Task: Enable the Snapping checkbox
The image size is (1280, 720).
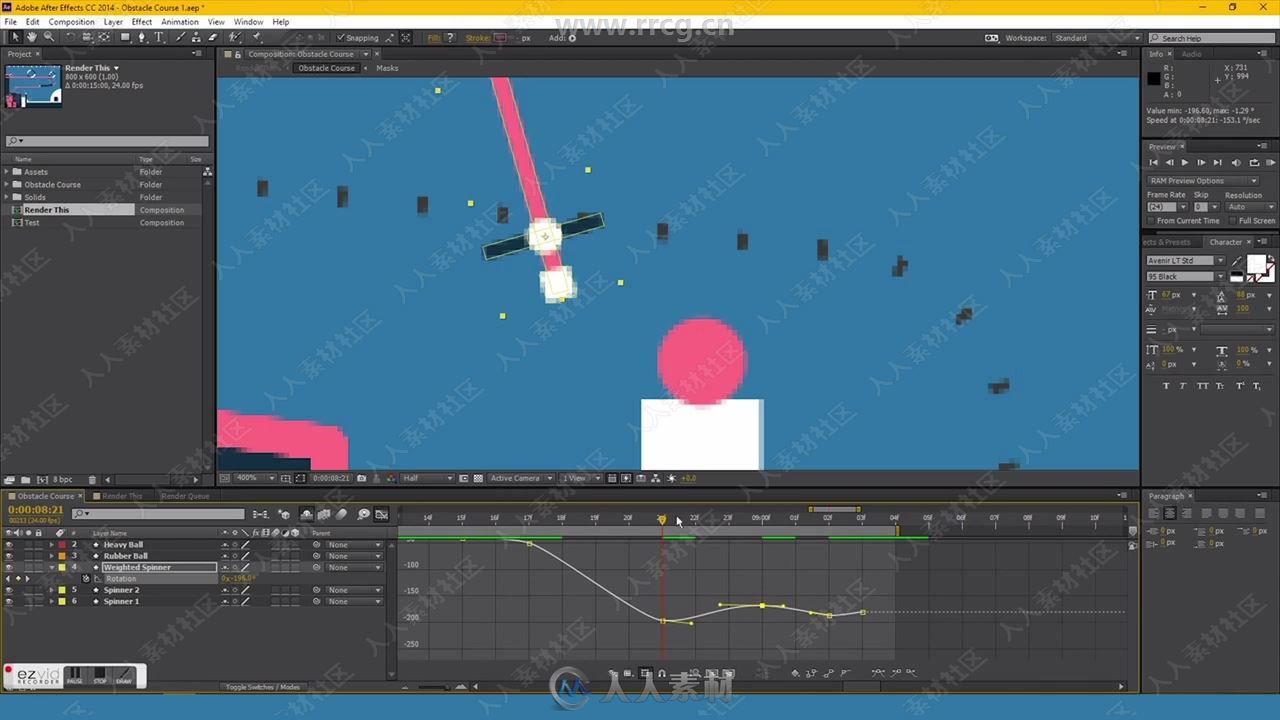Action: pyautogui.click(x=341, y=38)
